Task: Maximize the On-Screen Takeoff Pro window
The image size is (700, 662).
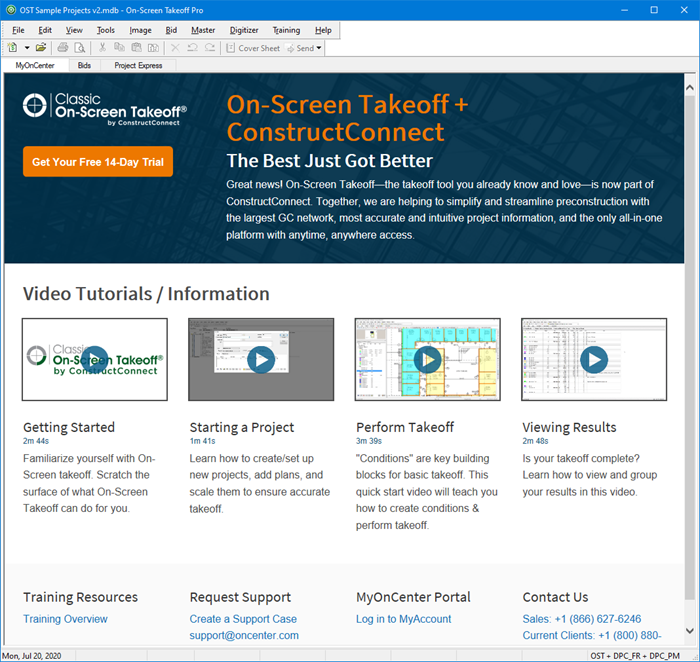Action: [654, 10]
